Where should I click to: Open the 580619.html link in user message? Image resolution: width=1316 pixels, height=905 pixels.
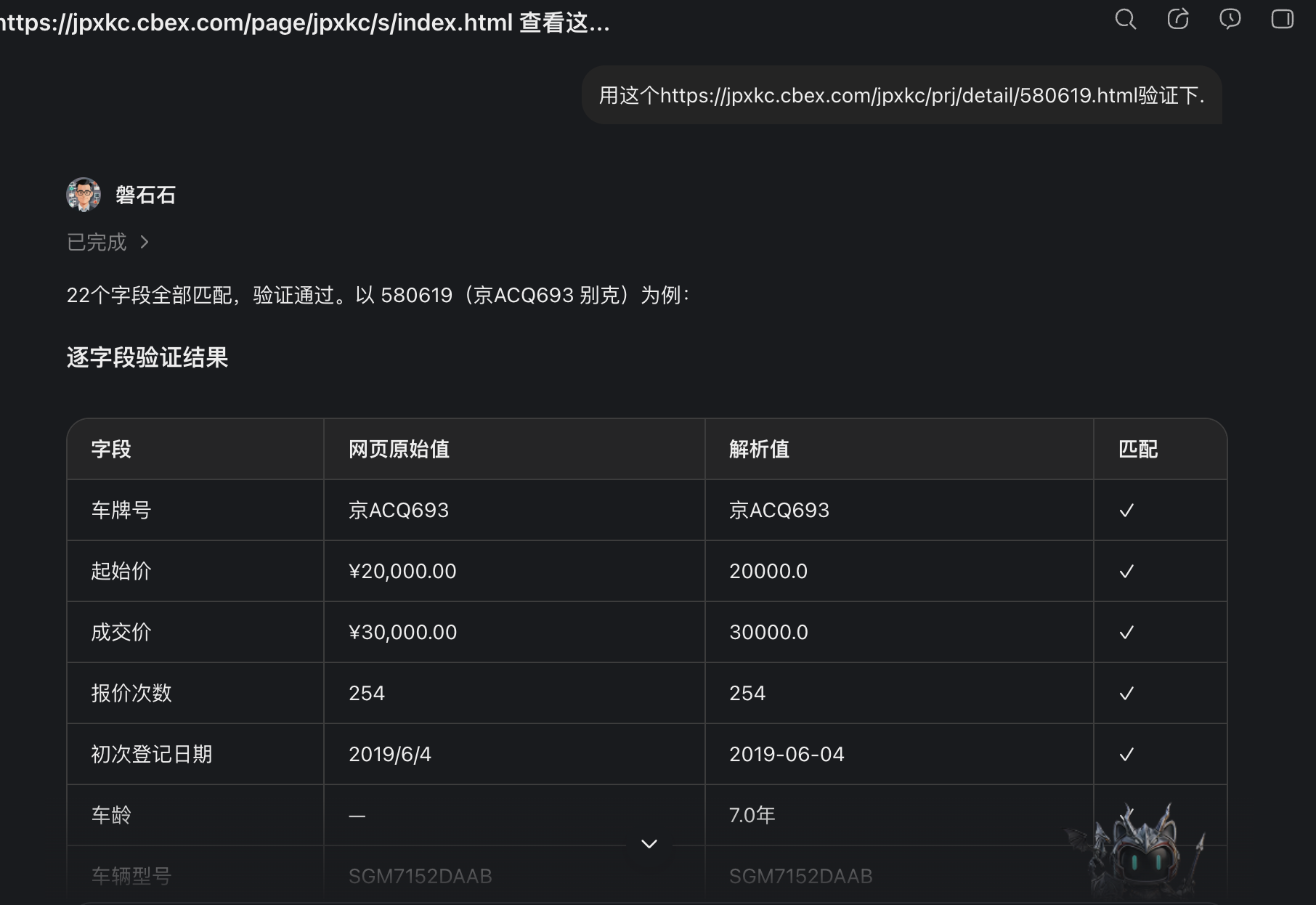[x=898, y=95]
